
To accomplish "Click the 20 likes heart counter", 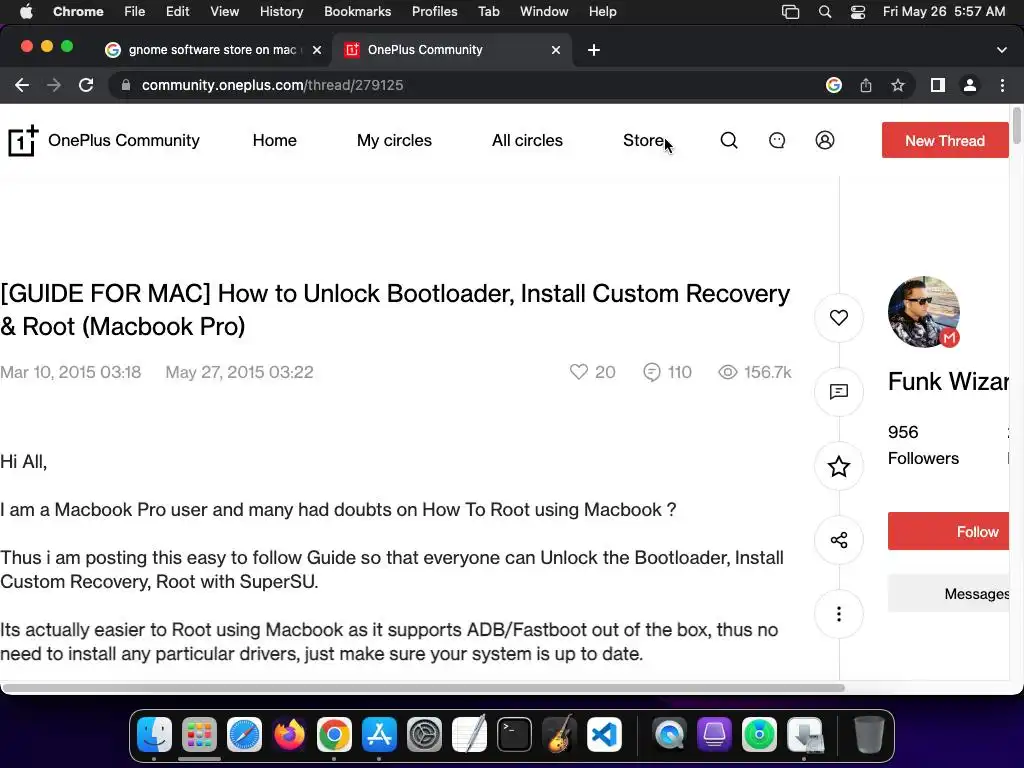I will (x=592, y=372).
